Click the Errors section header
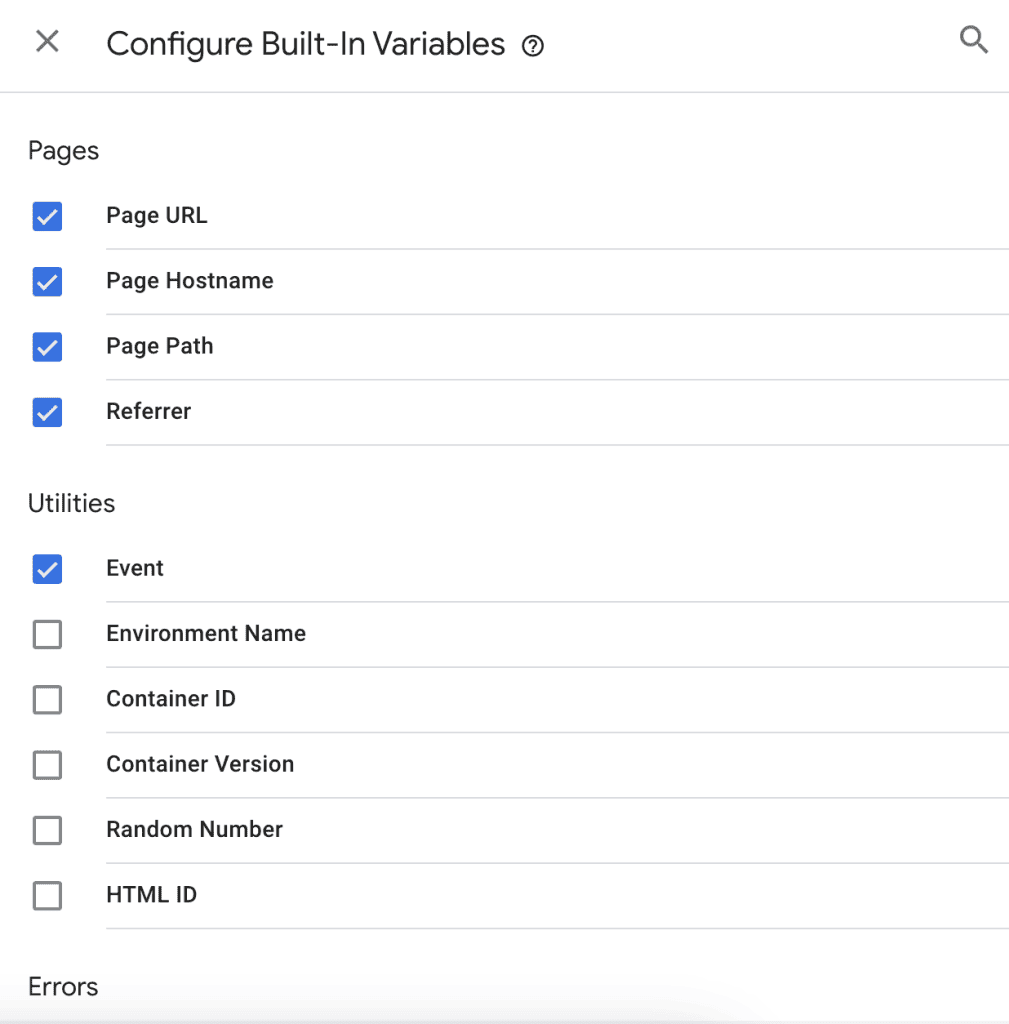This screenshot has height=1024, width=1009. coord(63,987)
